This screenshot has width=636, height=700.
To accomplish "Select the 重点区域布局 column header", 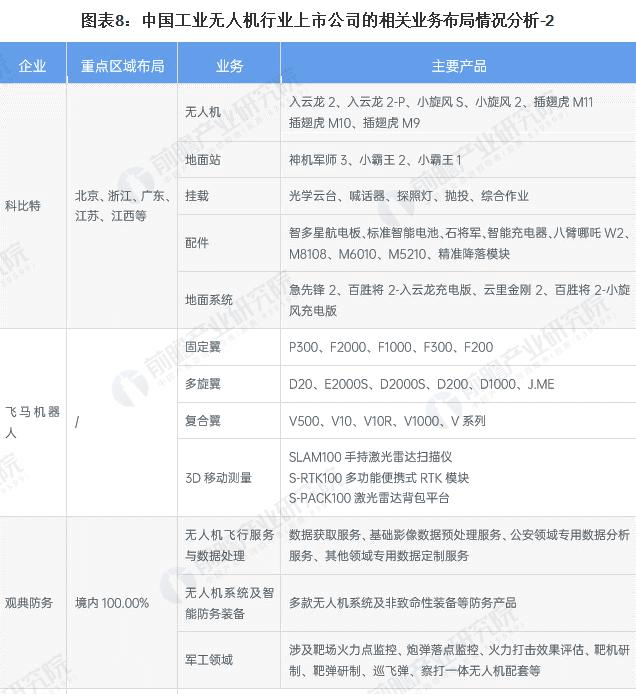I will tap(122, 63).
